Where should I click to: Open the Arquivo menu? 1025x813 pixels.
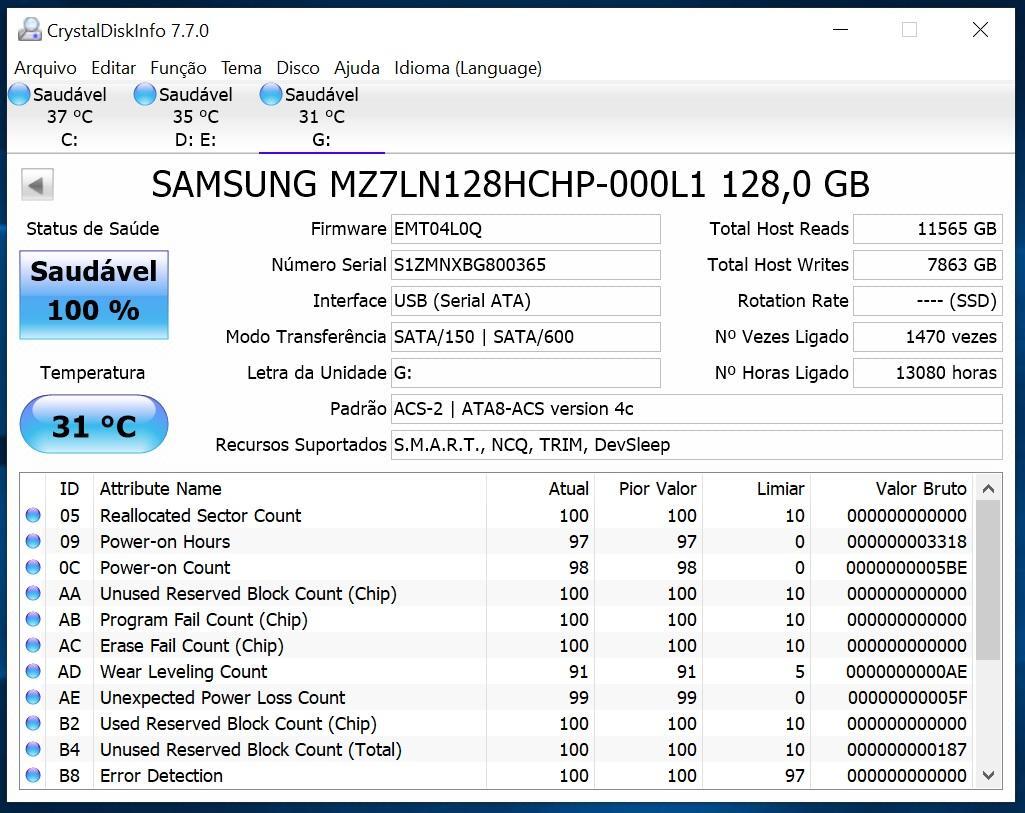click(x=46, y=68)
